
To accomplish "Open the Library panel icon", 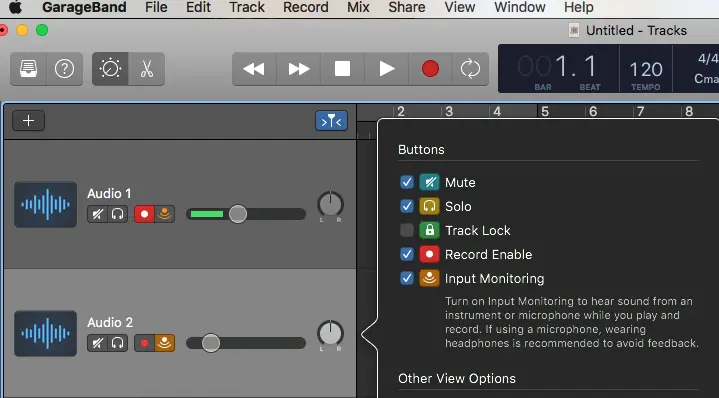I will (28, 69).
